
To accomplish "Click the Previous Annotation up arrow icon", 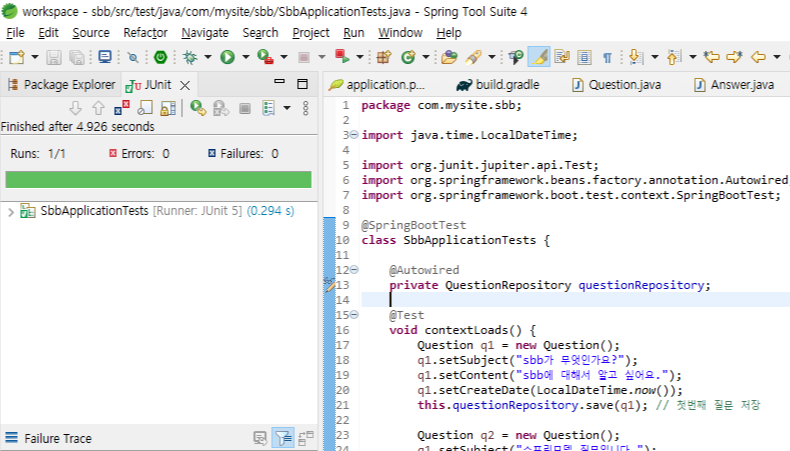I will 674,57.
